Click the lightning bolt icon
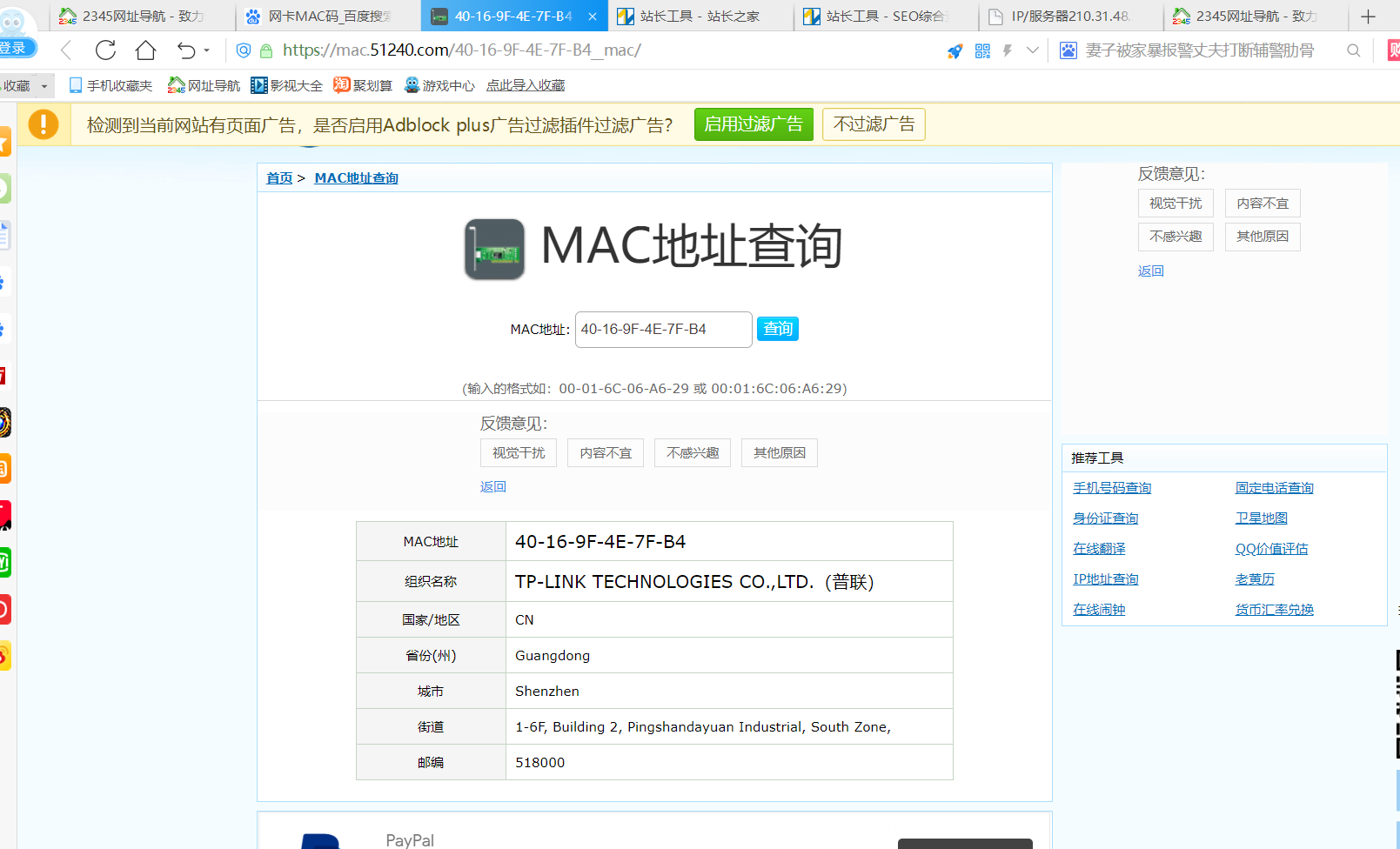The width and height of the screenshot is (1400, 849). 1008,51
